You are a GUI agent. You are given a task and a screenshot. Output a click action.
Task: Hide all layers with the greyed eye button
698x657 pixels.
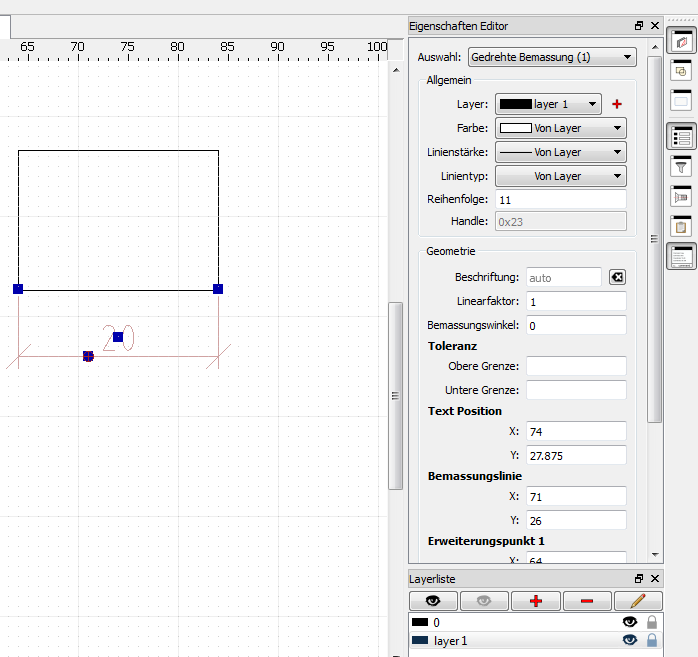pos(484,601)
